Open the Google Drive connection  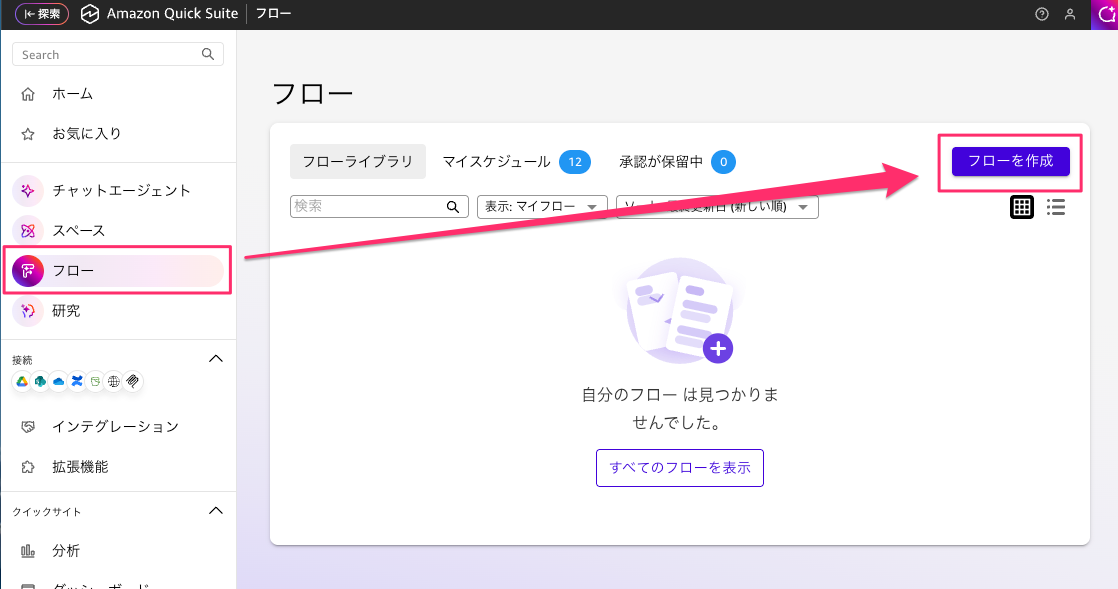tap(22, 382)
